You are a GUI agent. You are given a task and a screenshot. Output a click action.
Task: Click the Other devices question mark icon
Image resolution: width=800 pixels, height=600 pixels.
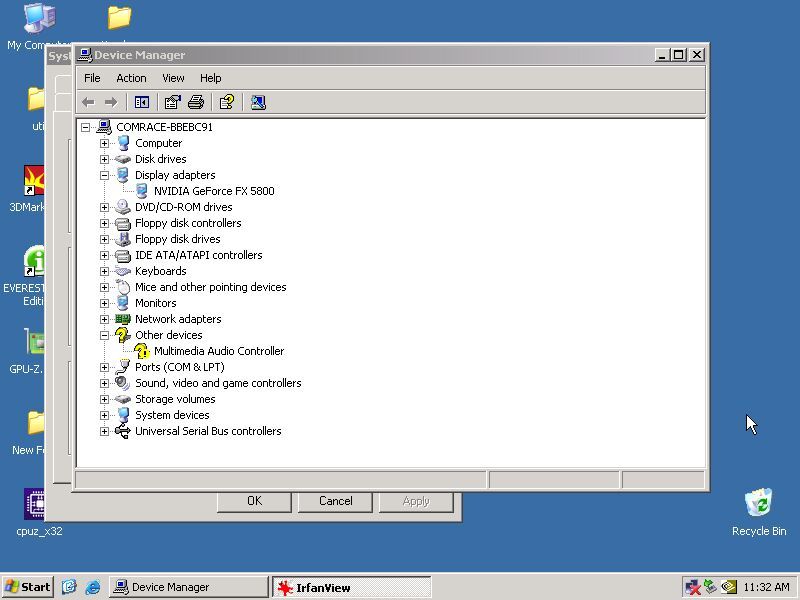tap(123, 335)
